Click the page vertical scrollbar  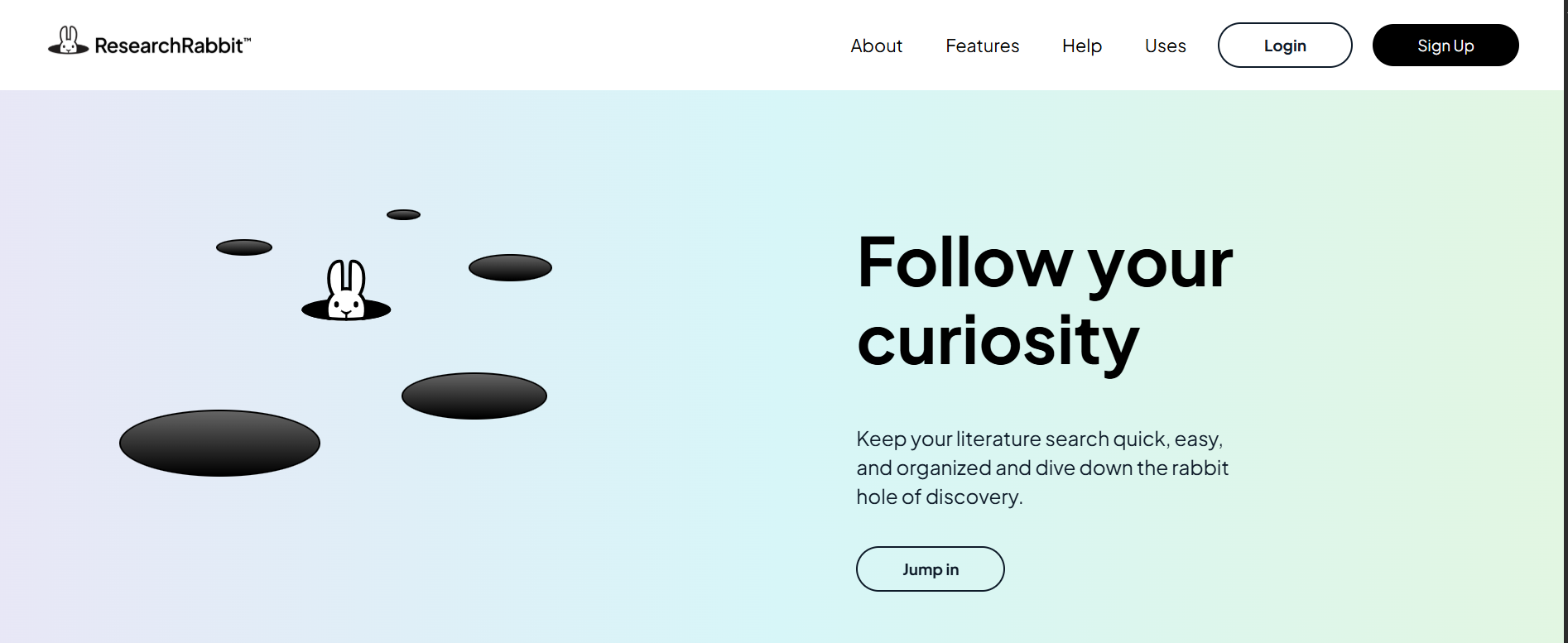[1566, 321]
